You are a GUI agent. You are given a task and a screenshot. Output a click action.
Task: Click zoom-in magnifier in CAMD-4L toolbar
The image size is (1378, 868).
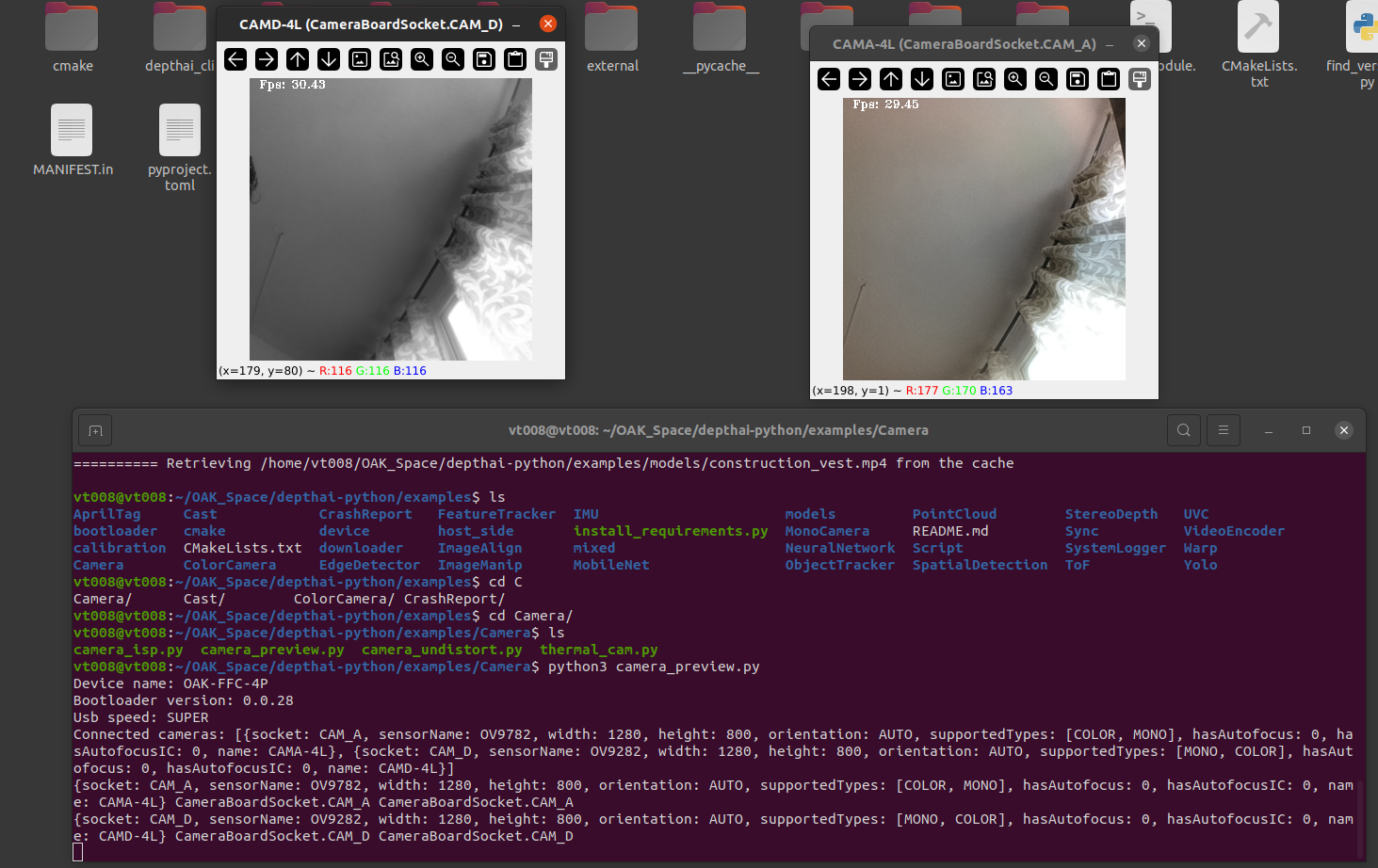(x=422, y=59)
